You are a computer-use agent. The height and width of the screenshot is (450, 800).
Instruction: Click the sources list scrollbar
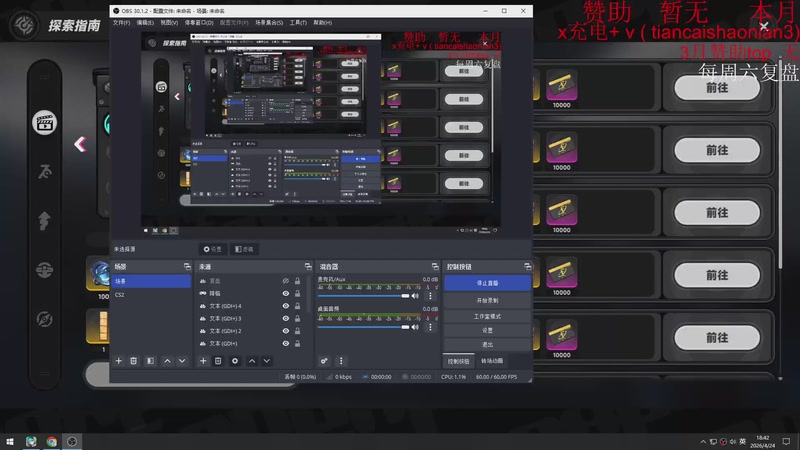point(310,294)
